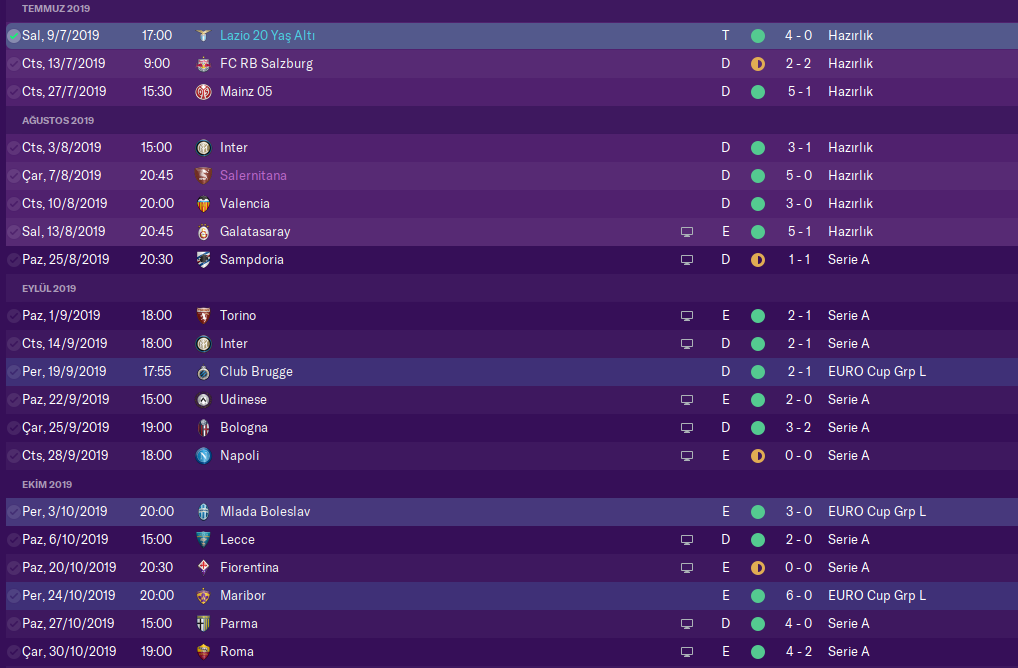Click the Valencia club crest
Screen dimensions: 1018x668
click(x=203, y=204)
